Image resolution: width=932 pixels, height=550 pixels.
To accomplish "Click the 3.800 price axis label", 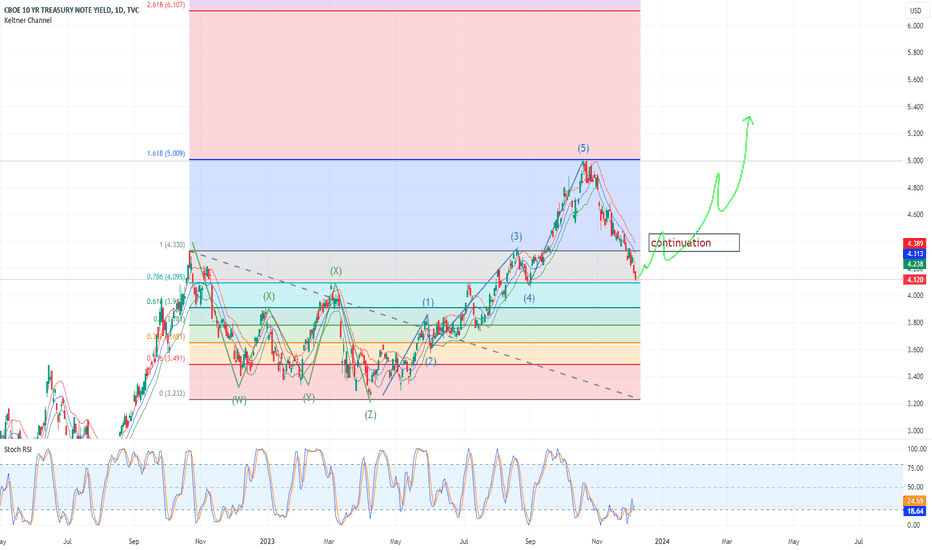I will [915, 322].
